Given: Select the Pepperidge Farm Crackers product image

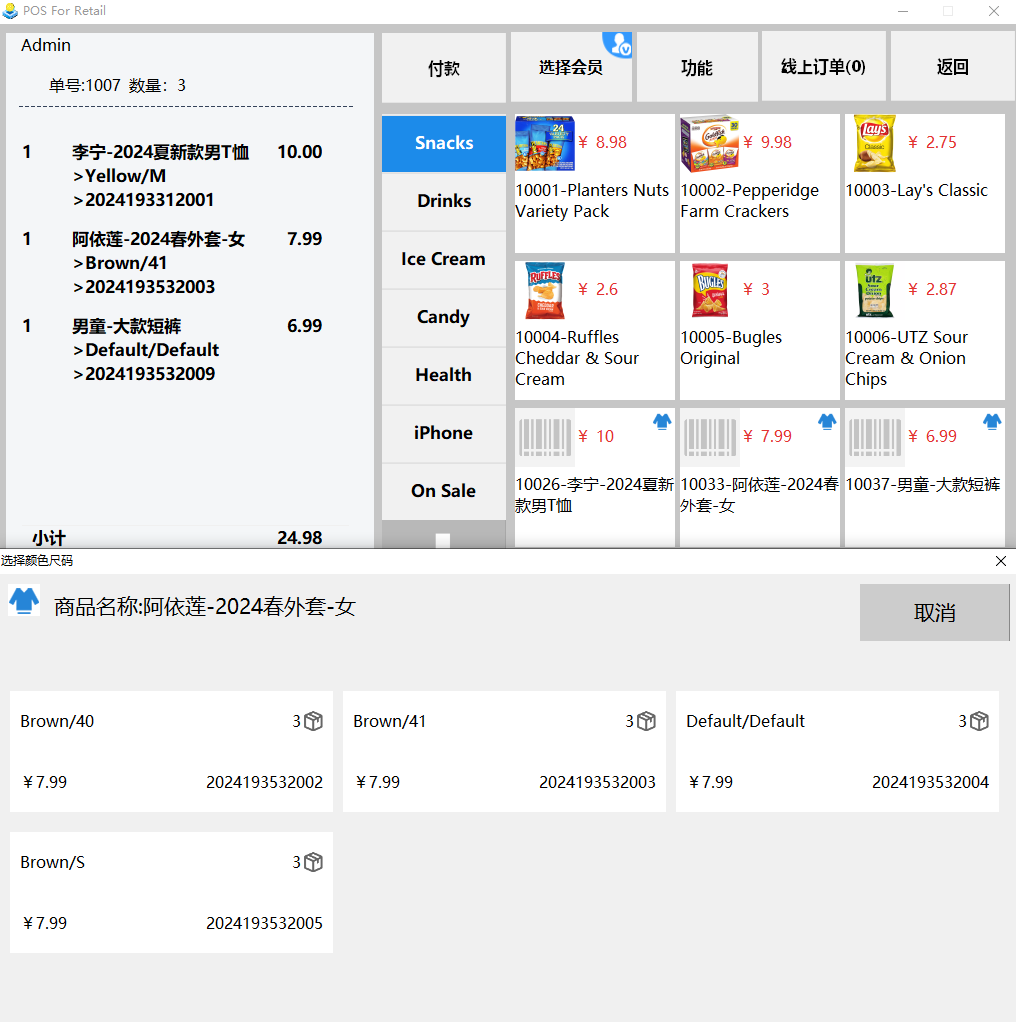Looking at the screenshot, I should pos(710,143).
